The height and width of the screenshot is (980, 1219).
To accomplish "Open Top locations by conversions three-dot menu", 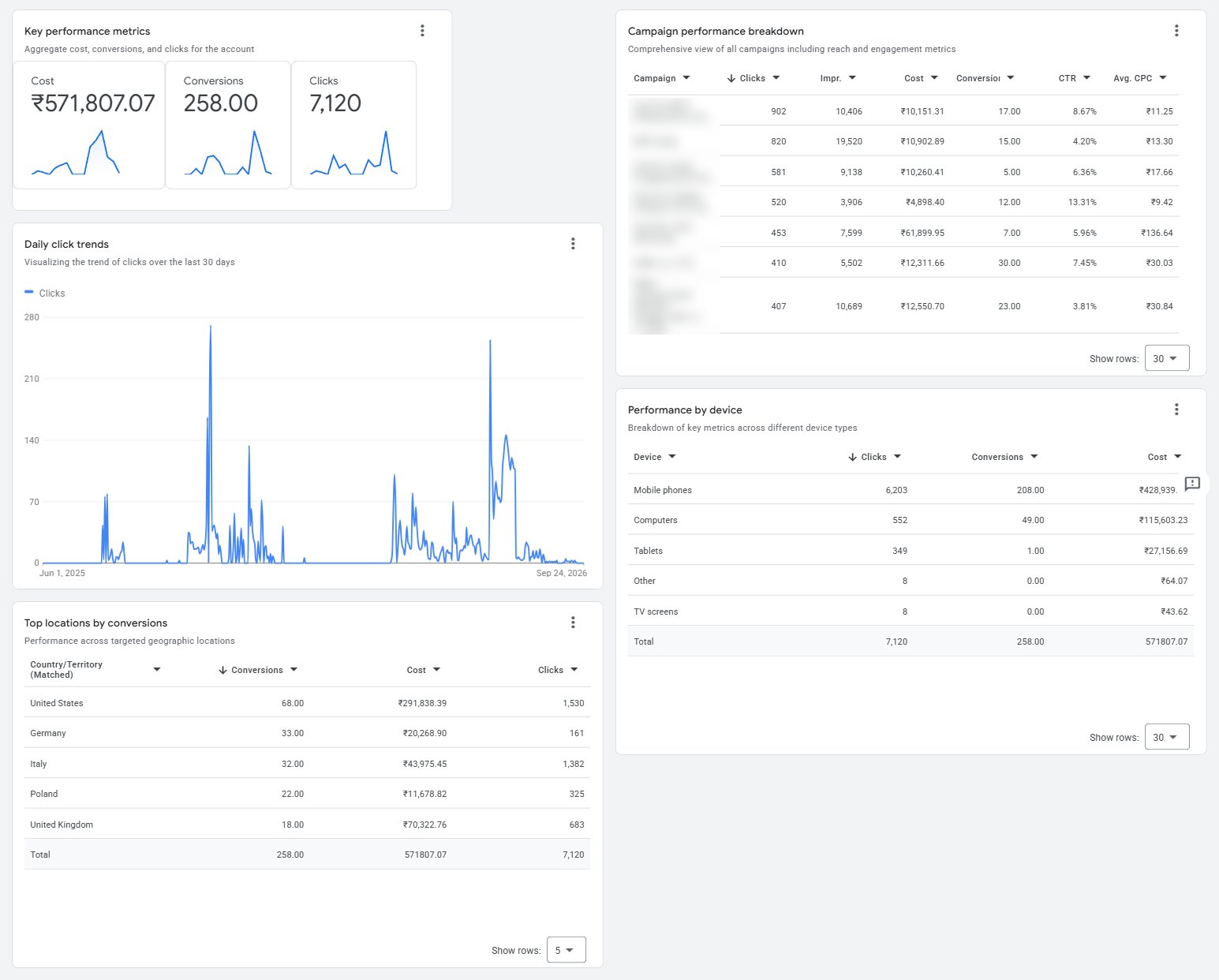I will pyautogui.click(x=573, y=623).
